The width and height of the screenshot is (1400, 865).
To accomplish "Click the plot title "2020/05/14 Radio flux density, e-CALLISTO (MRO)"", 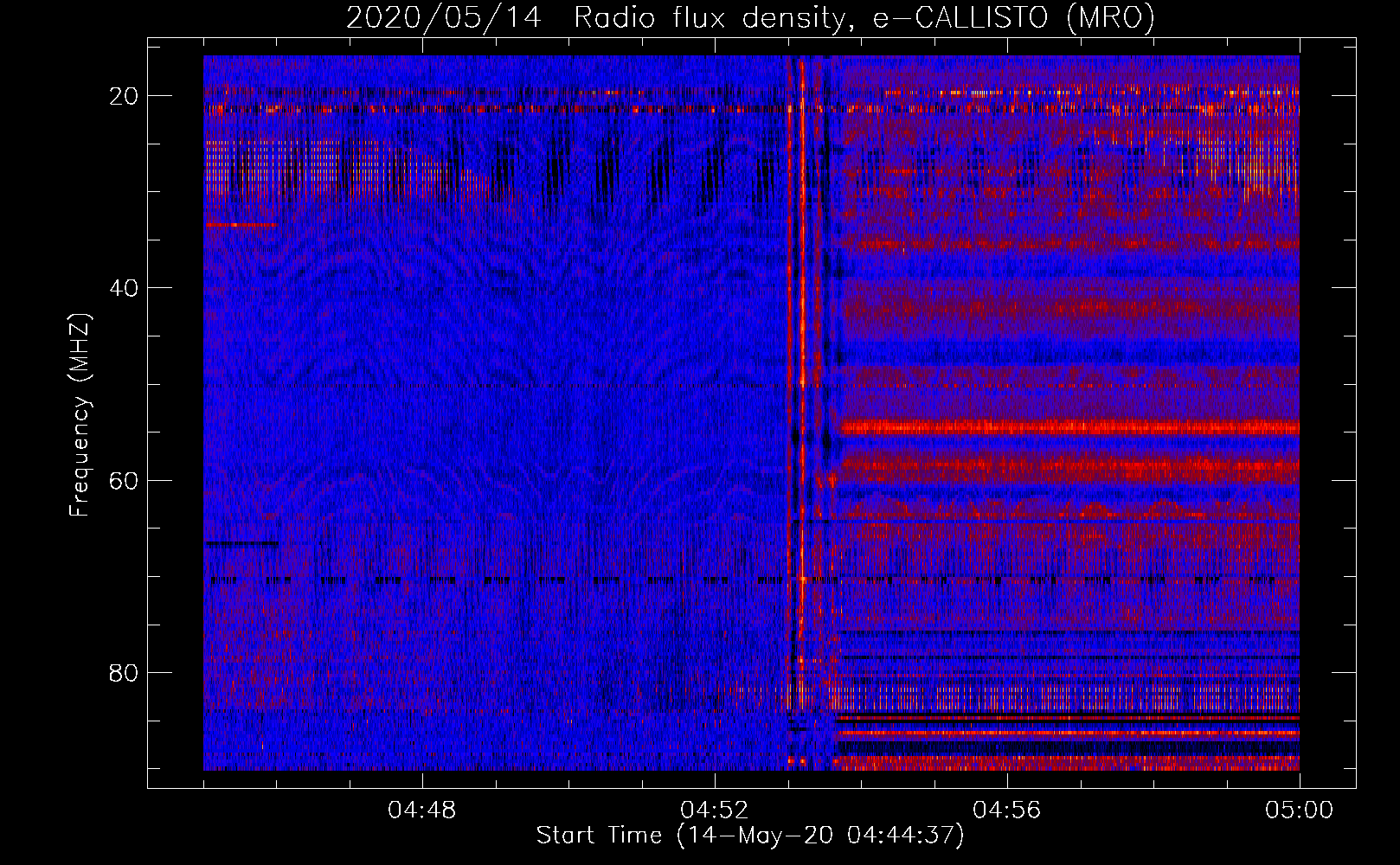I will pos(750,17).
